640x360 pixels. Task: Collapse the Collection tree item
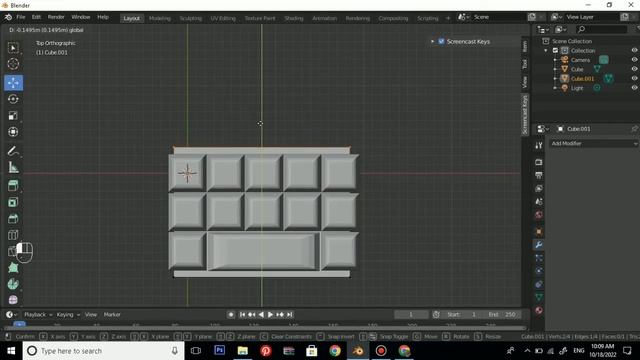pyautogui.click(x=546, y=50)
